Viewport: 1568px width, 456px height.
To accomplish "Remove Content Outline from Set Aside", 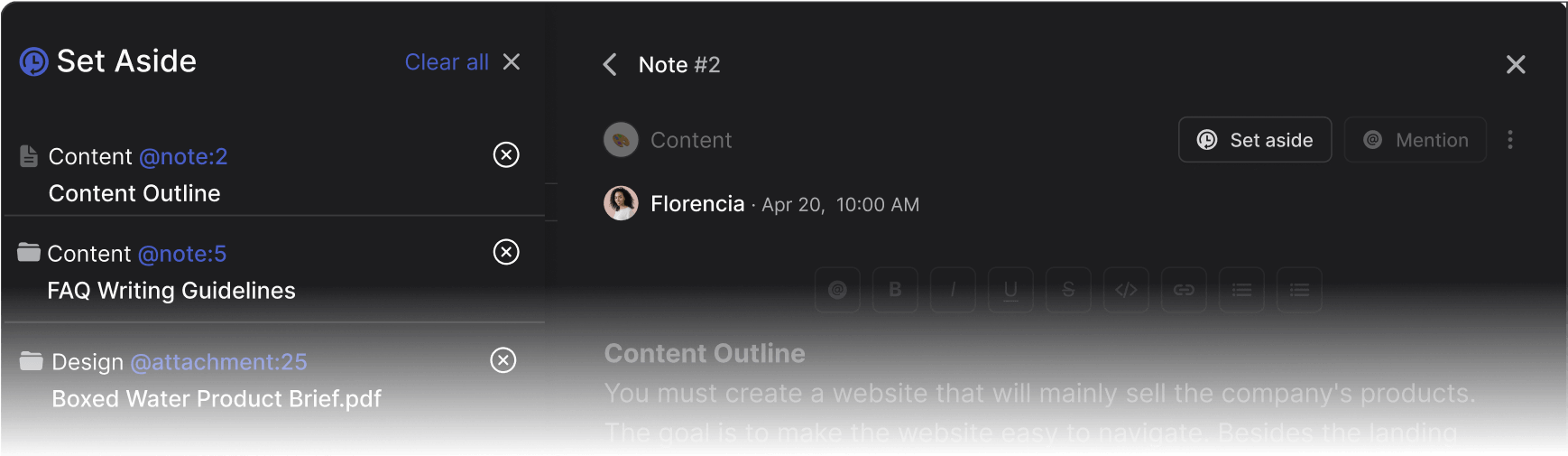I will 506,155.
